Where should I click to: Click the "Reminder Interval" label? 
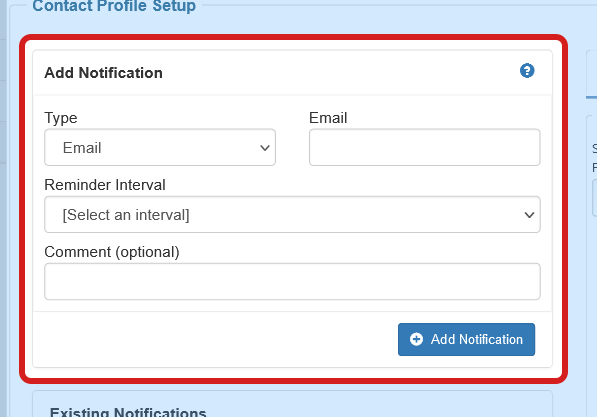105,185
